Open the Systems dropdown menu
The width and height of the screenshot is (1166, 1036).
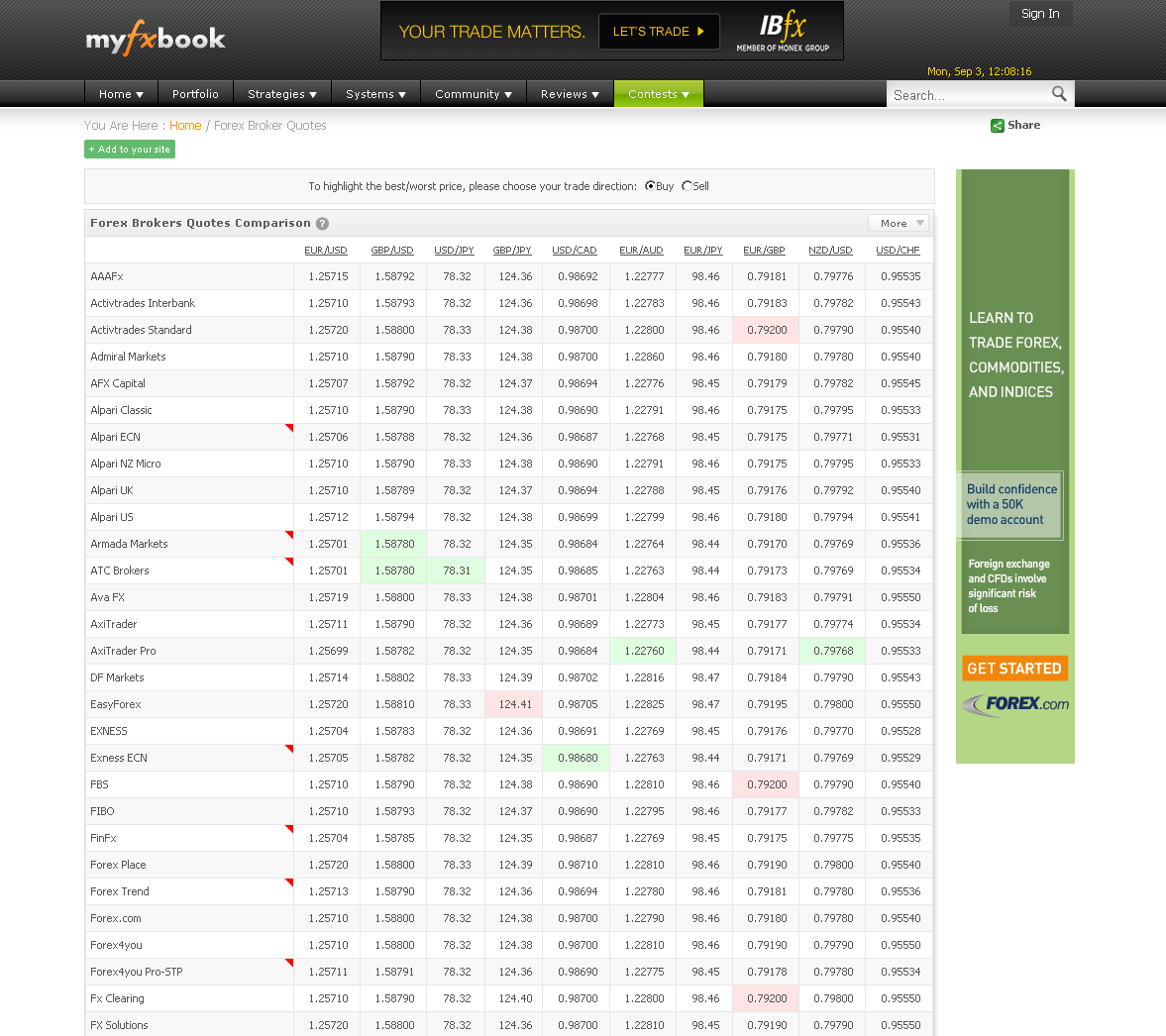pos(375,94)
